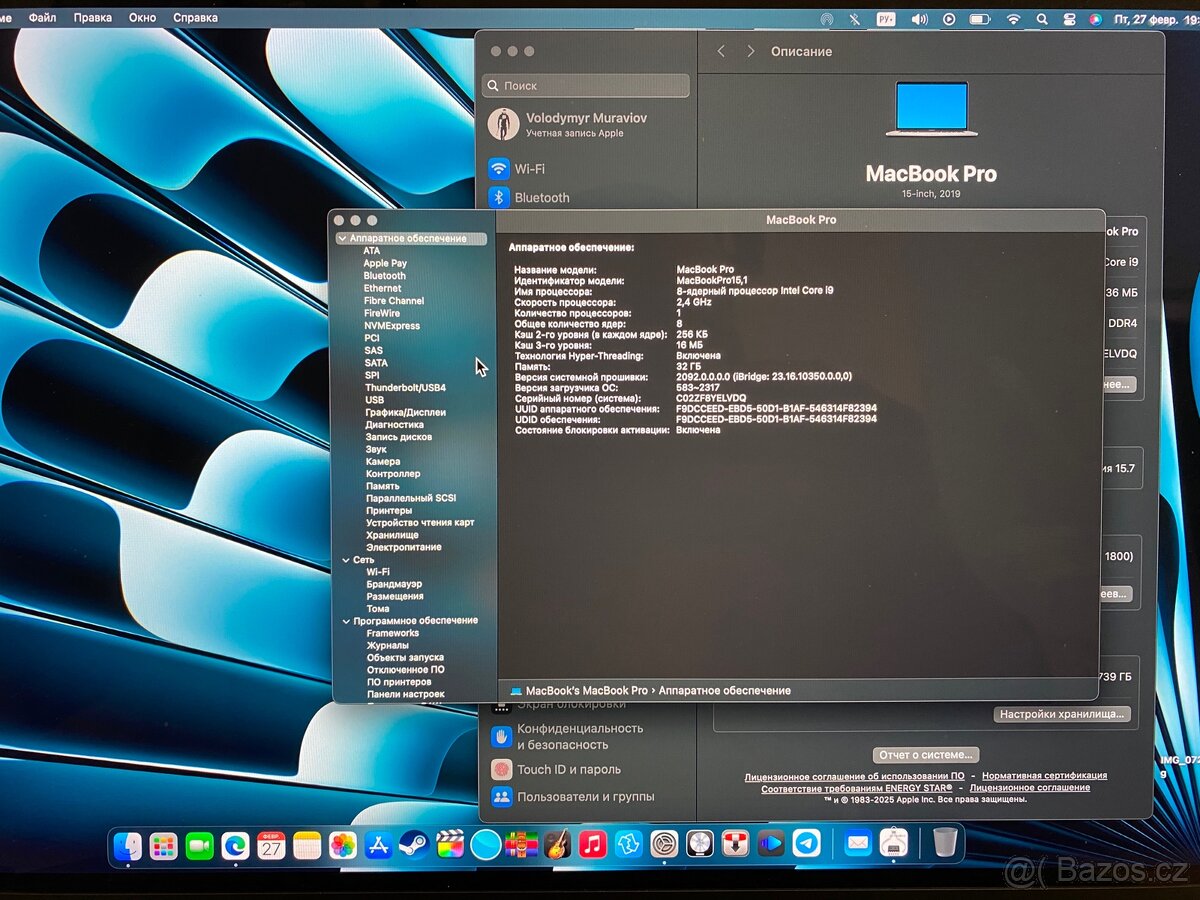Open Touch ID и пароль via its fingerprint icon
The height and width of the screenshot is (900, 1200).
[x=501, y=769]
